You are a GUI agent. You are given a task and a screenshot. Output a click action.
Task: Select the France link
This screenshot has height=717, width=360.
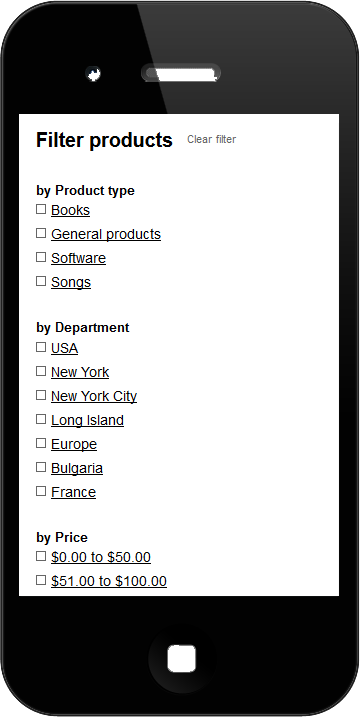73,492
